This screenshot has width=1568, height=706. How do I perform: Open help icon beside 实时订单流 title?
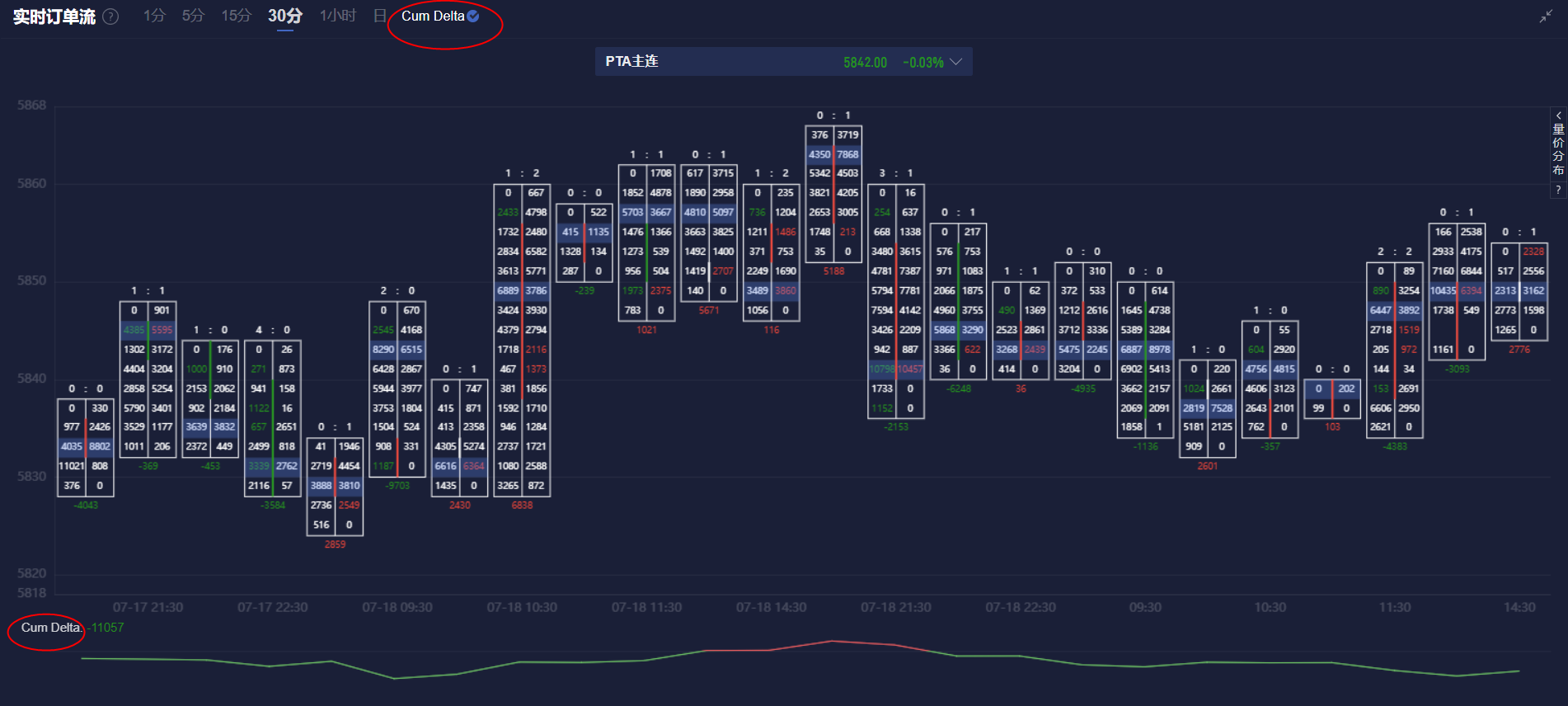[110, 16]
